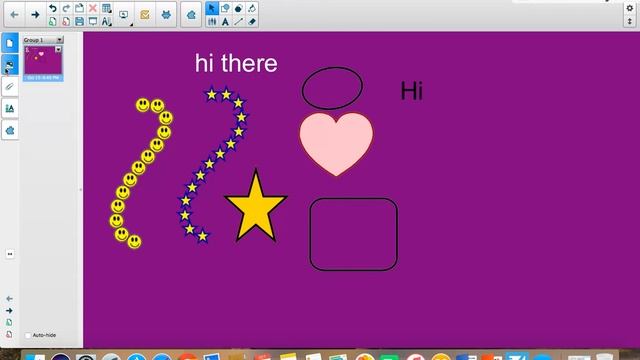
Task: Insert a table from the toolbar
Action: coord(107,8)
